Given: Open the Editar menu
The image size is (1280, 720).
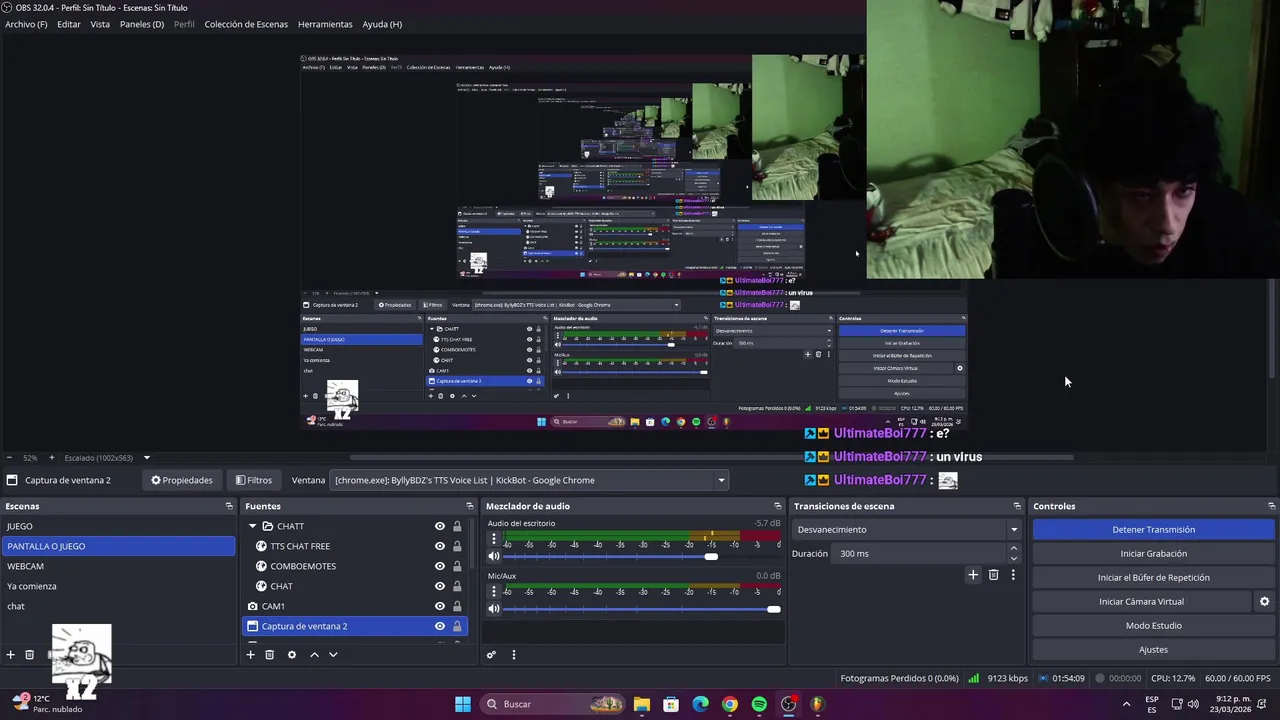Looking at the screenshot, I should tap(69, 24).
